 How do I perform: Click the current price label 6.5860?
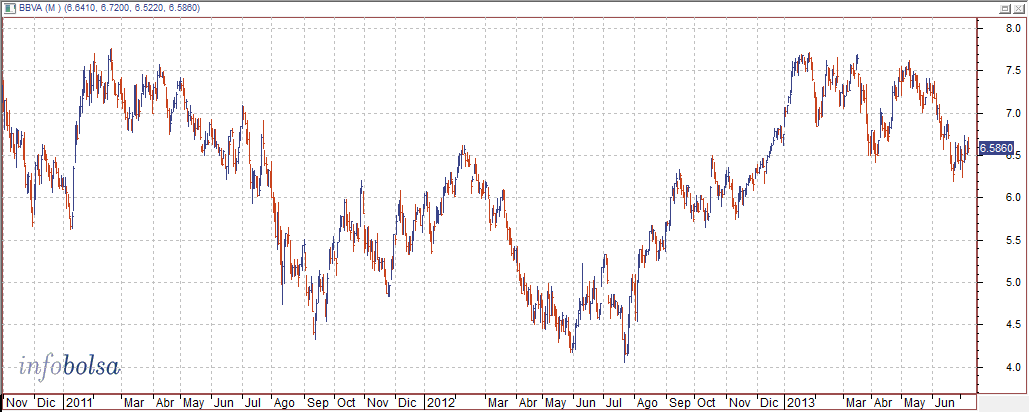point(997,149)
